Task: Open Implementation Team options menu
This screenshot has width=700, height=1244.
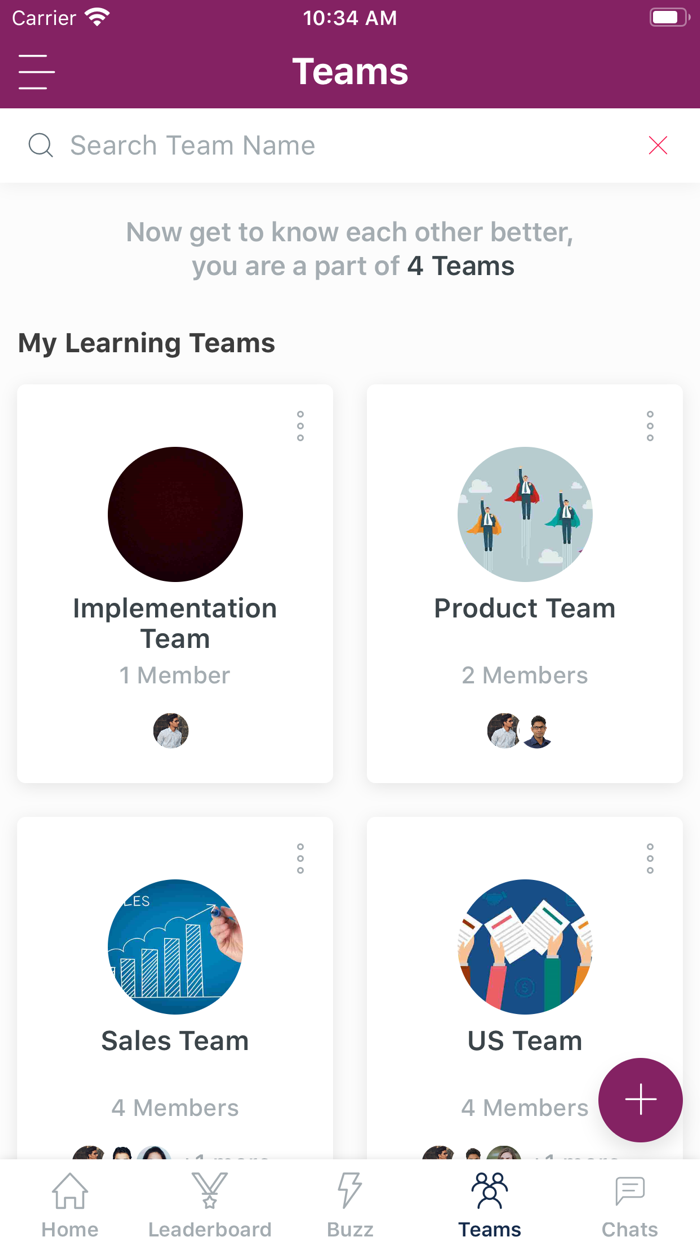Action: pyautogui.click(x=300, y=426)
